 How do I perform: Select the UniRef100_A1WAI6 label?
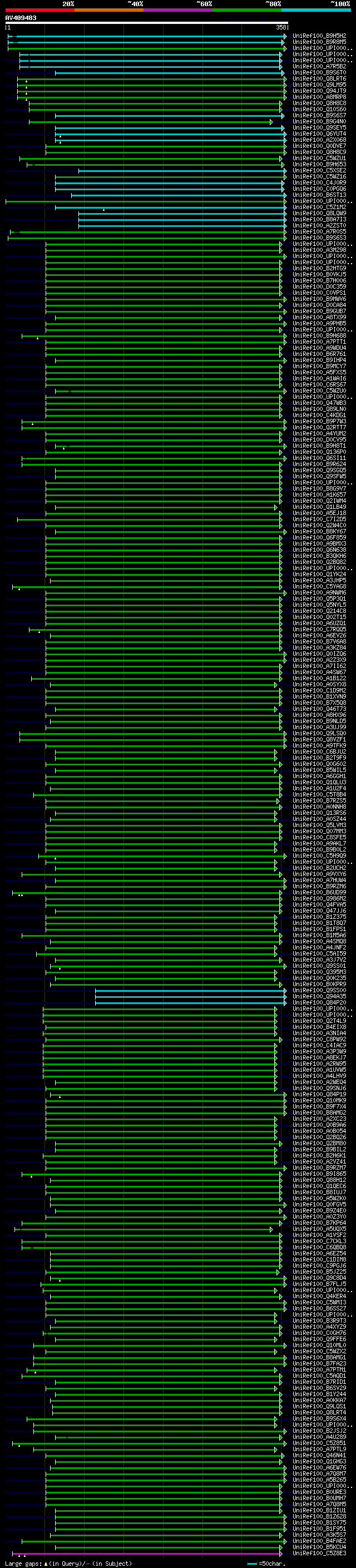(x=319, y=379)
